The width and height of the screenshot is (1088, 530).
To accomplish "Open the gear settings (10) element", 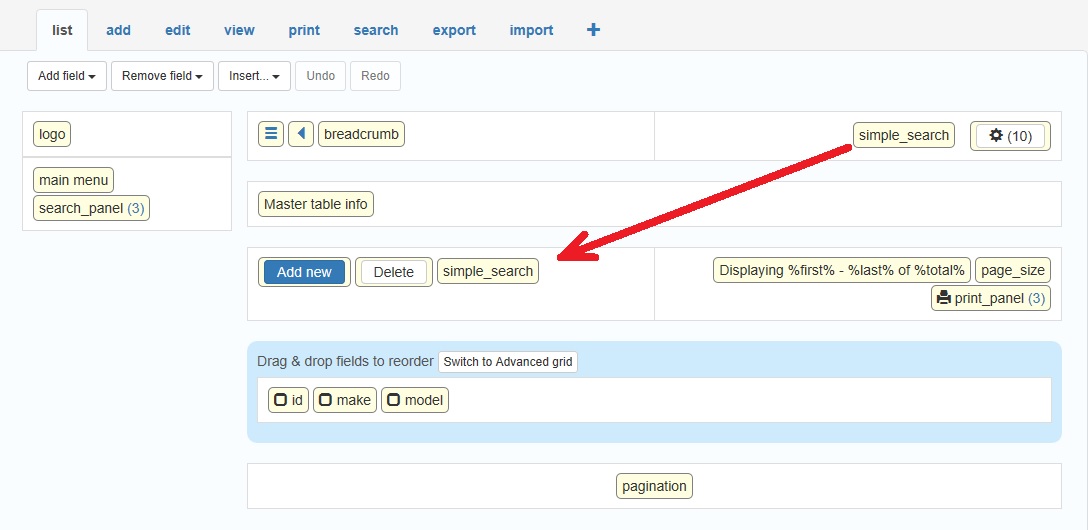I will click(x=1010, y=136).
